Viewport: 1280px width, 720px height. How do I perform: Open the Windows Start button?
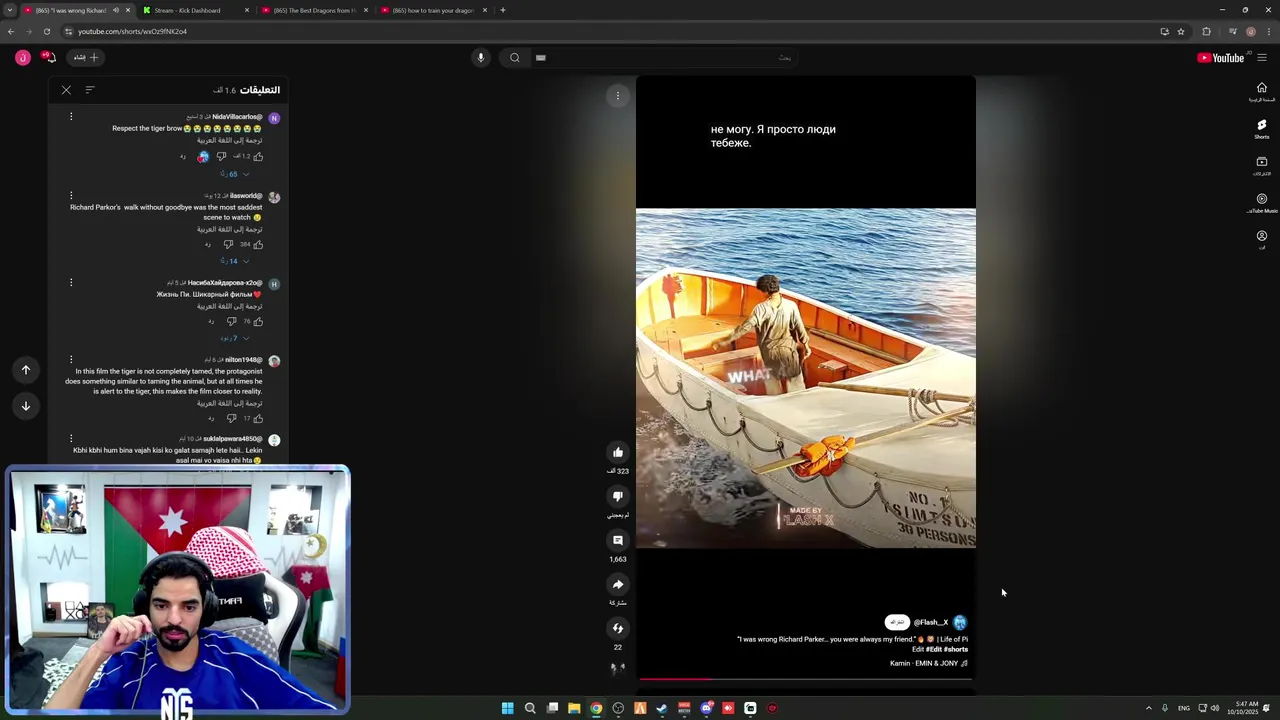coord(508,708)
